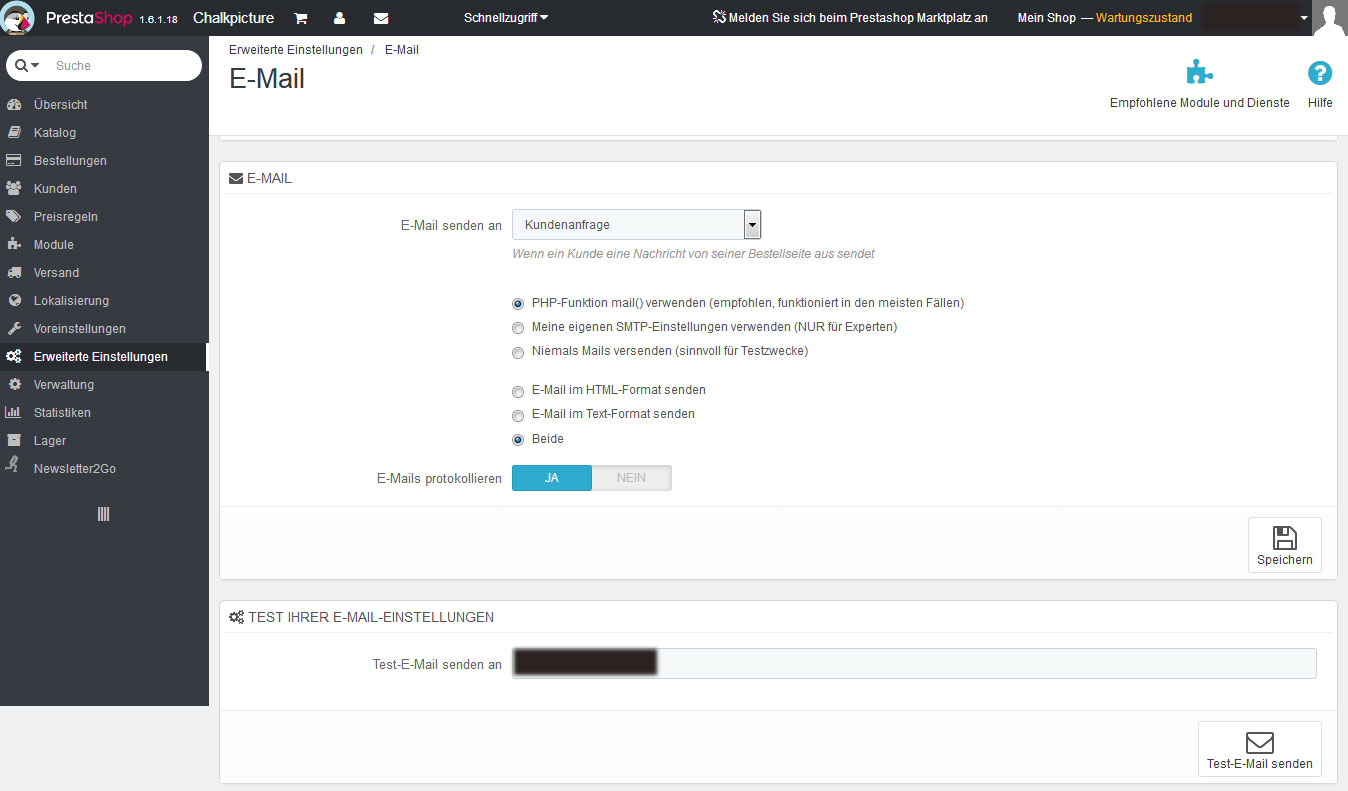Open the messages envelope icon in header
The height and width of the screenshot is (791, 1348).
pos(381,18)
